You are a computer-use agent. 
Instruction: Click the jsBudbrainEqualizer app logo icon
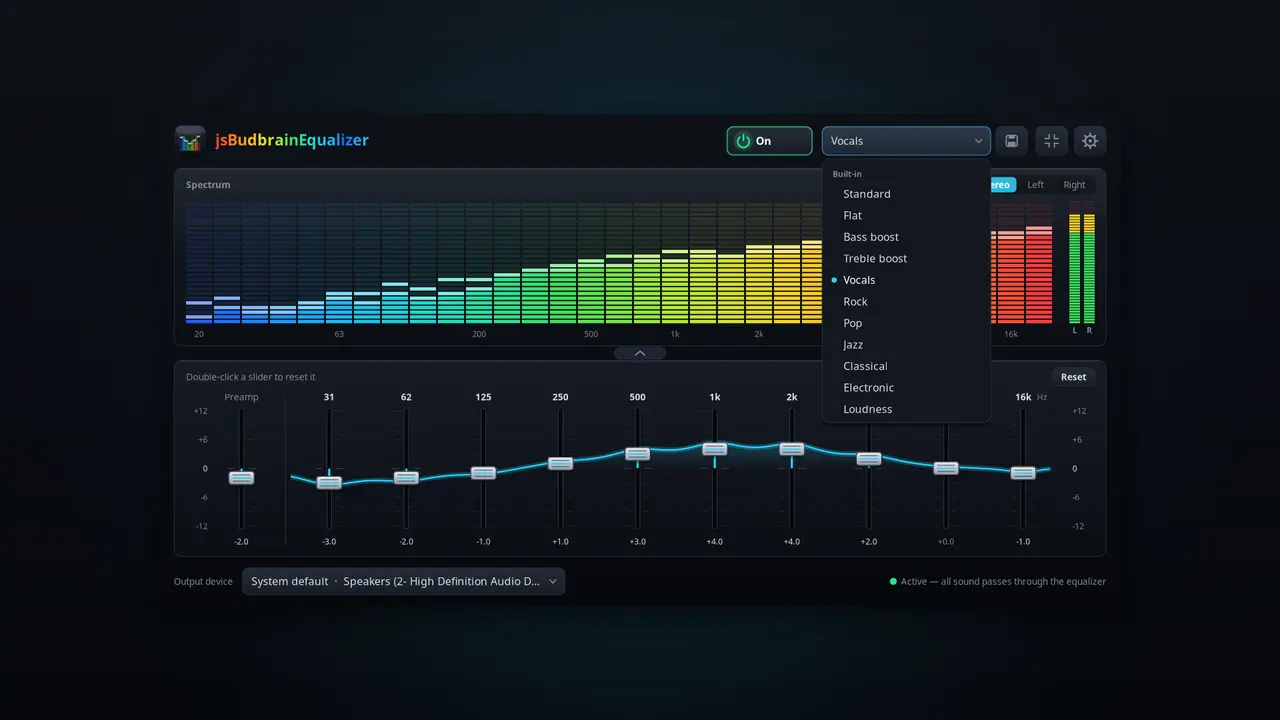click(190, 140)
